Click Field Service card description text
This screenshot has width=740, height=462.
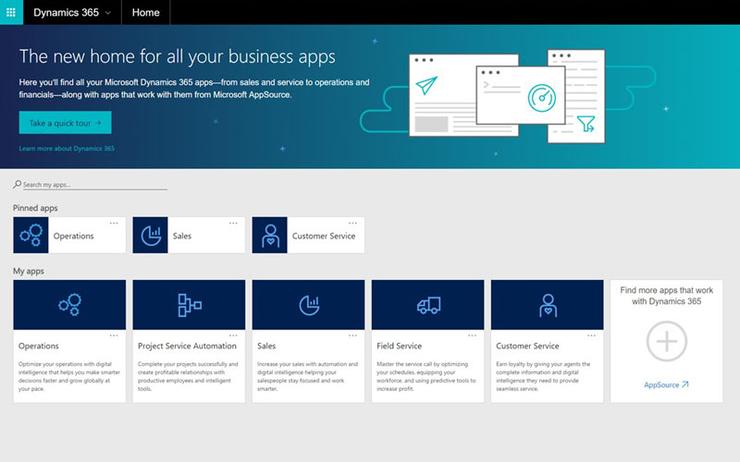426,377
